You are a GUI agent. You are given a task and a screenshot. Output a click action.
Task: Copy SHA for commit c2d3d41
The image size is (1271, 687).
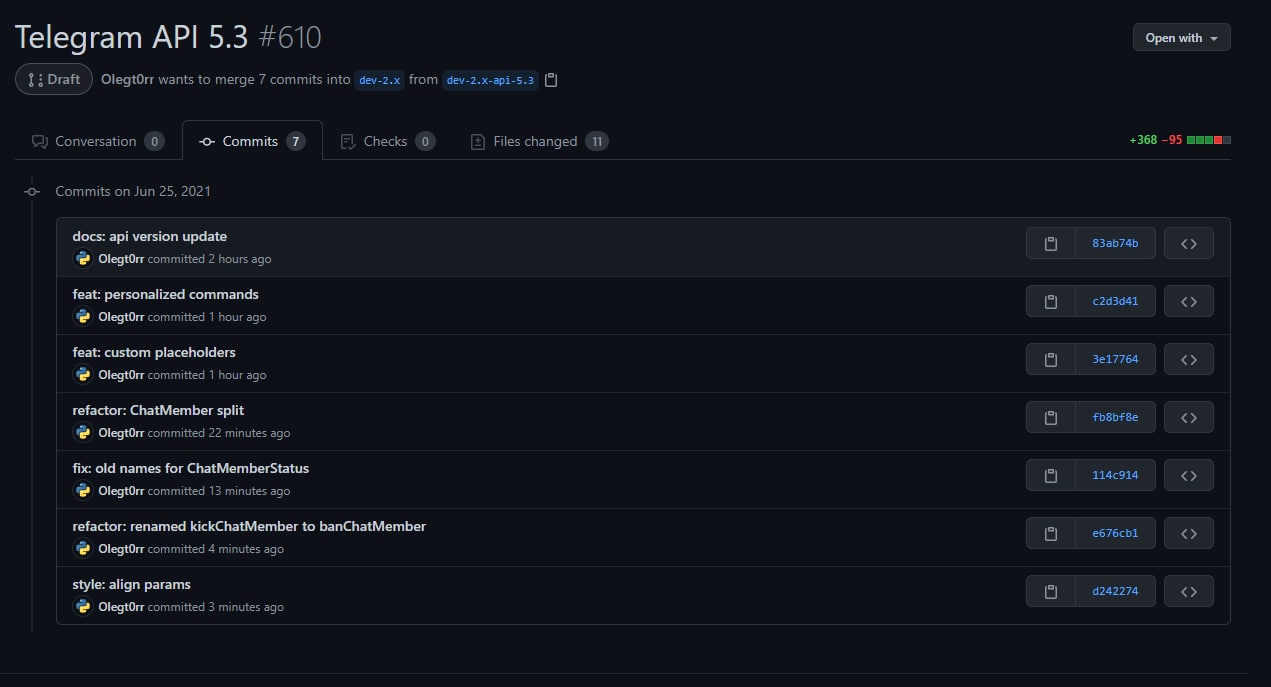pyautogui.click(x=1051, y=301)
